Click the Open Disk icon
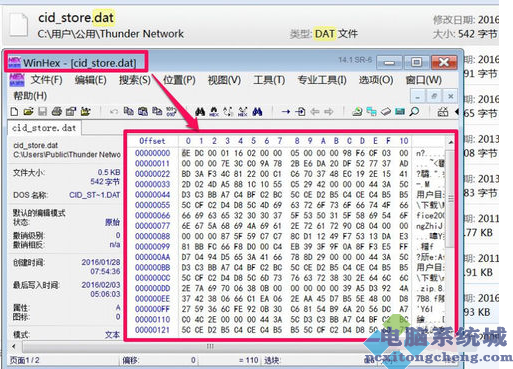Screen dimensions: 513x369 coord(357,112)
